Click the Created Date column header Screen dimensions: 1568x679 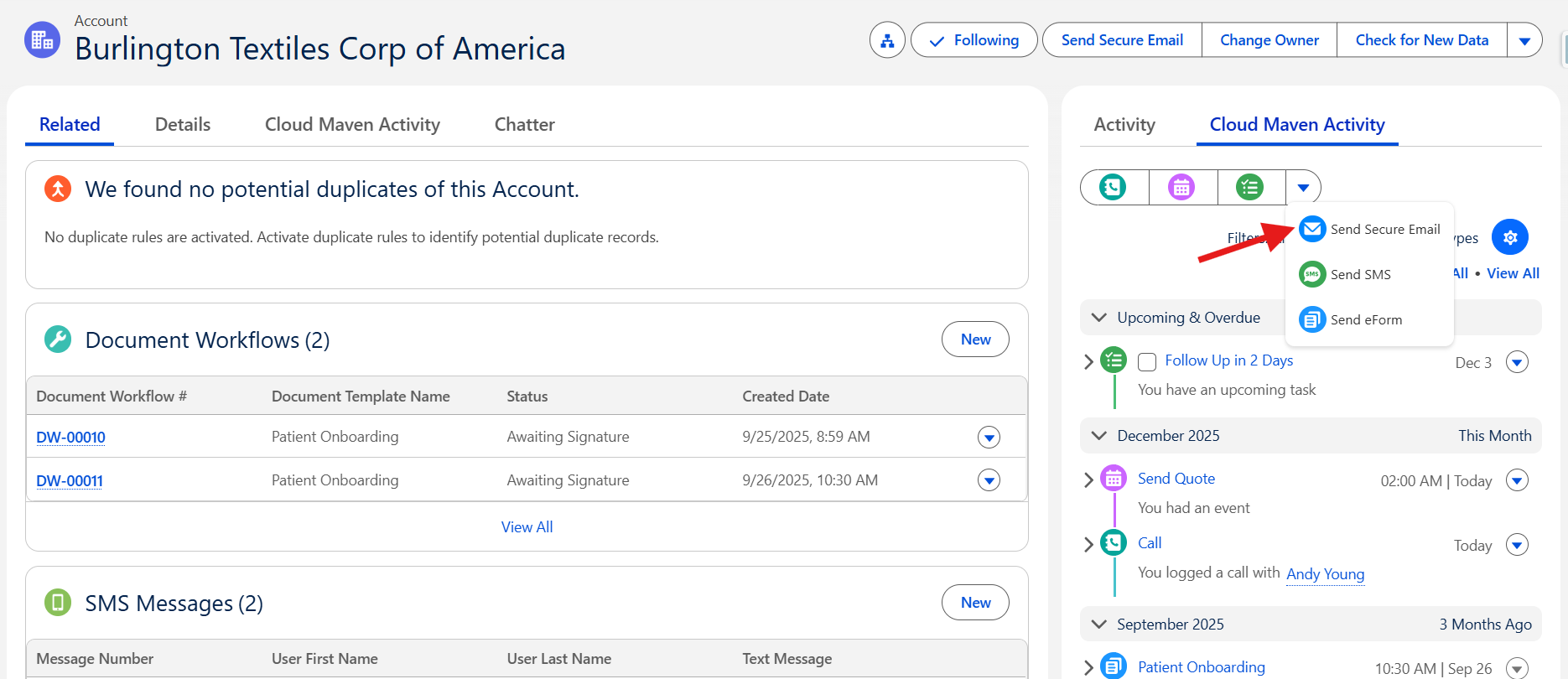[x=786, y=397]
